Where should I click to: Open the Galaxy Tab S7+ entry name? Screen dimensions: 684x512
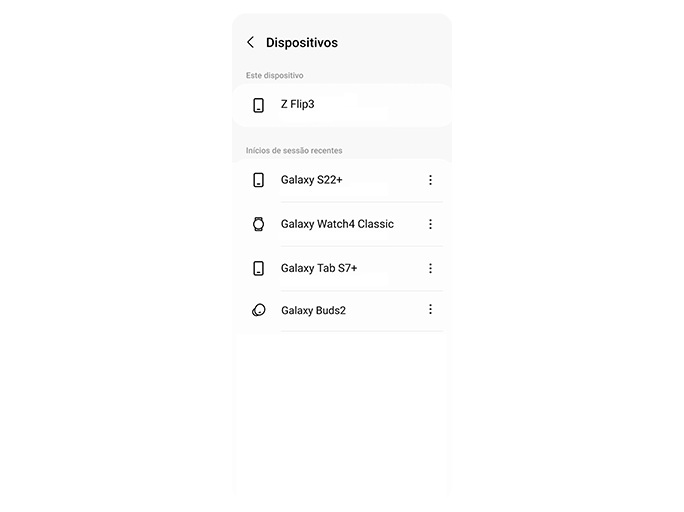pyautogui.click(x=319, y=268)
